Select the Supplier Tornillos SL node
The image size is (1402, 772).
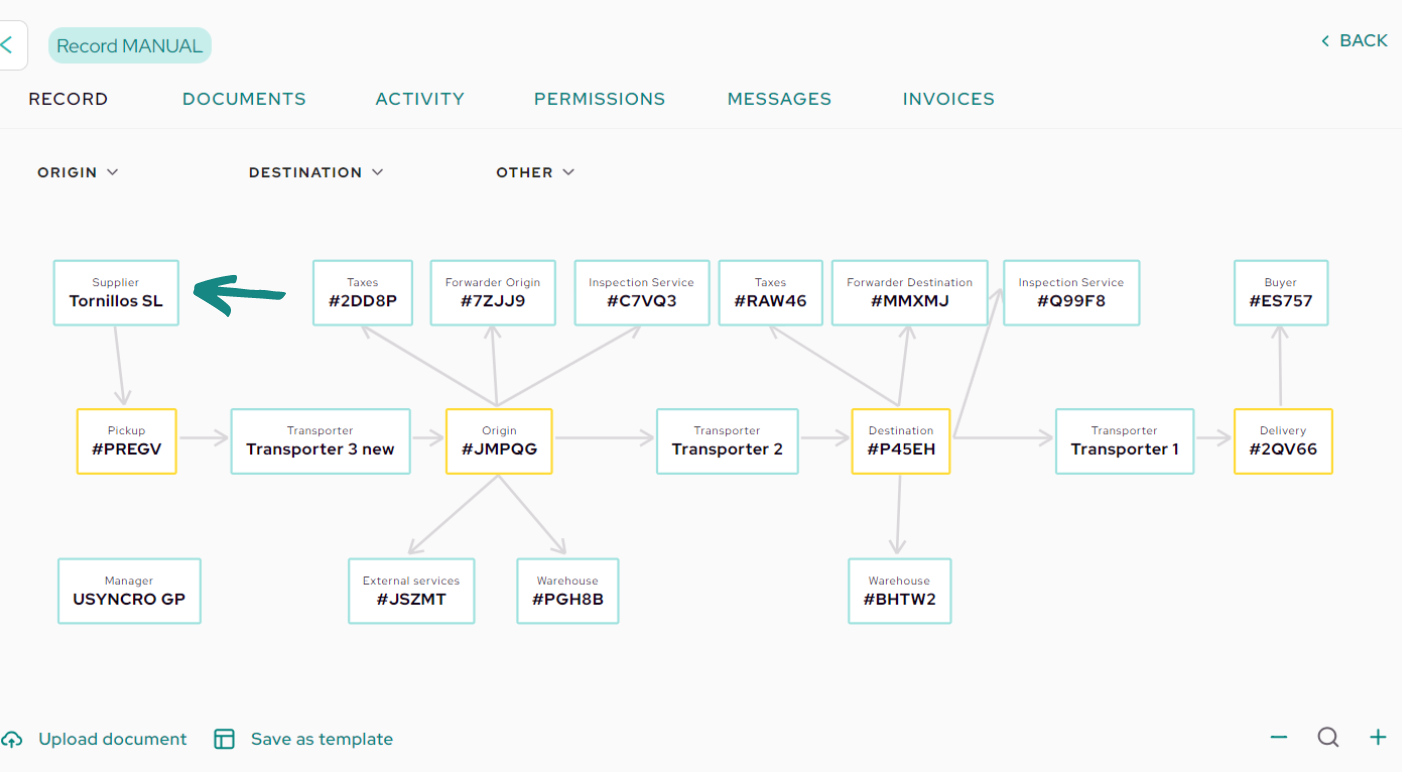pos(116,293)
